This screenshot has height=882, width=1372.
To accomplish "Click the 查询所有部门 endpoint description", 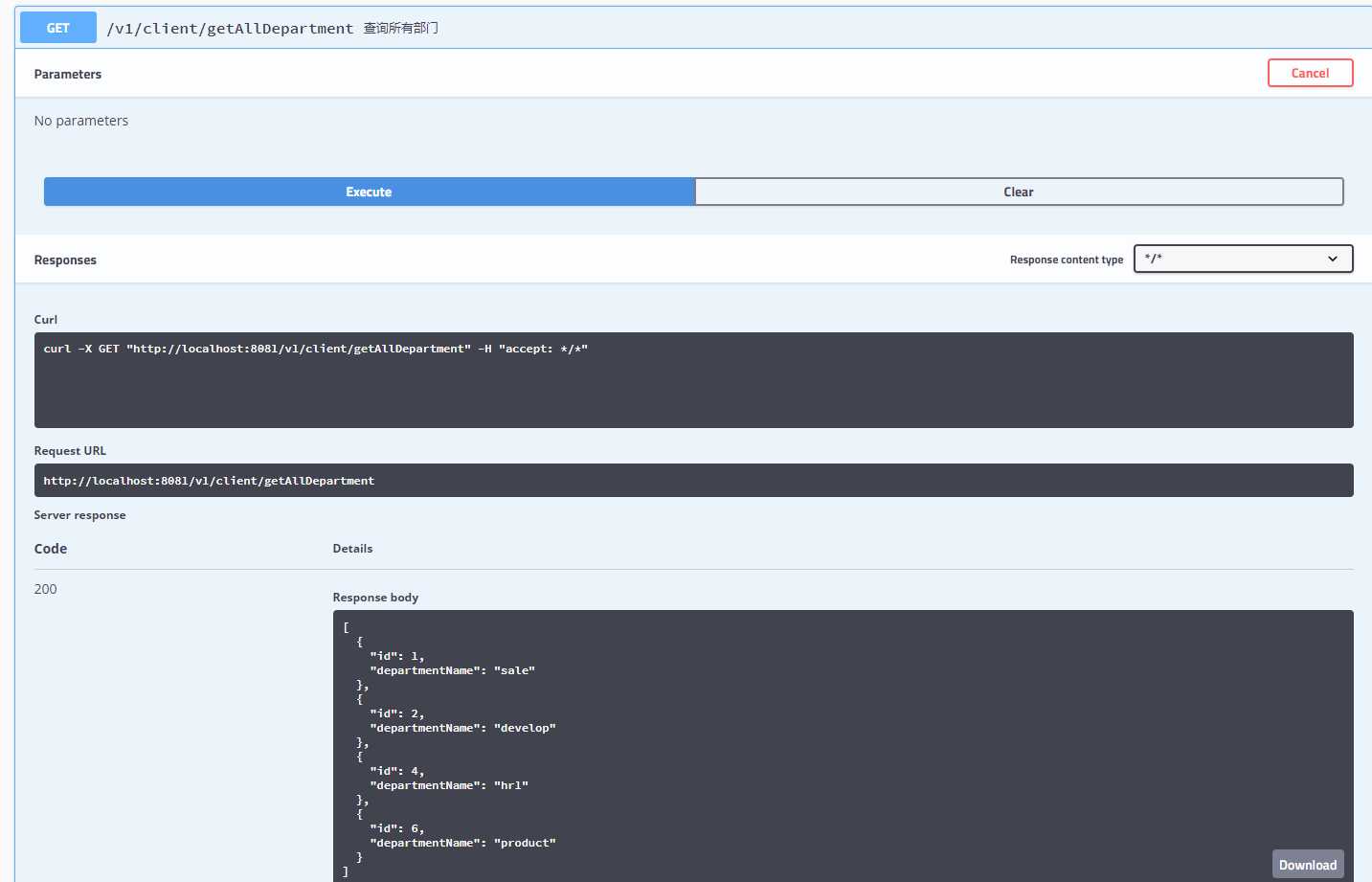I will (x=401, y=28).
